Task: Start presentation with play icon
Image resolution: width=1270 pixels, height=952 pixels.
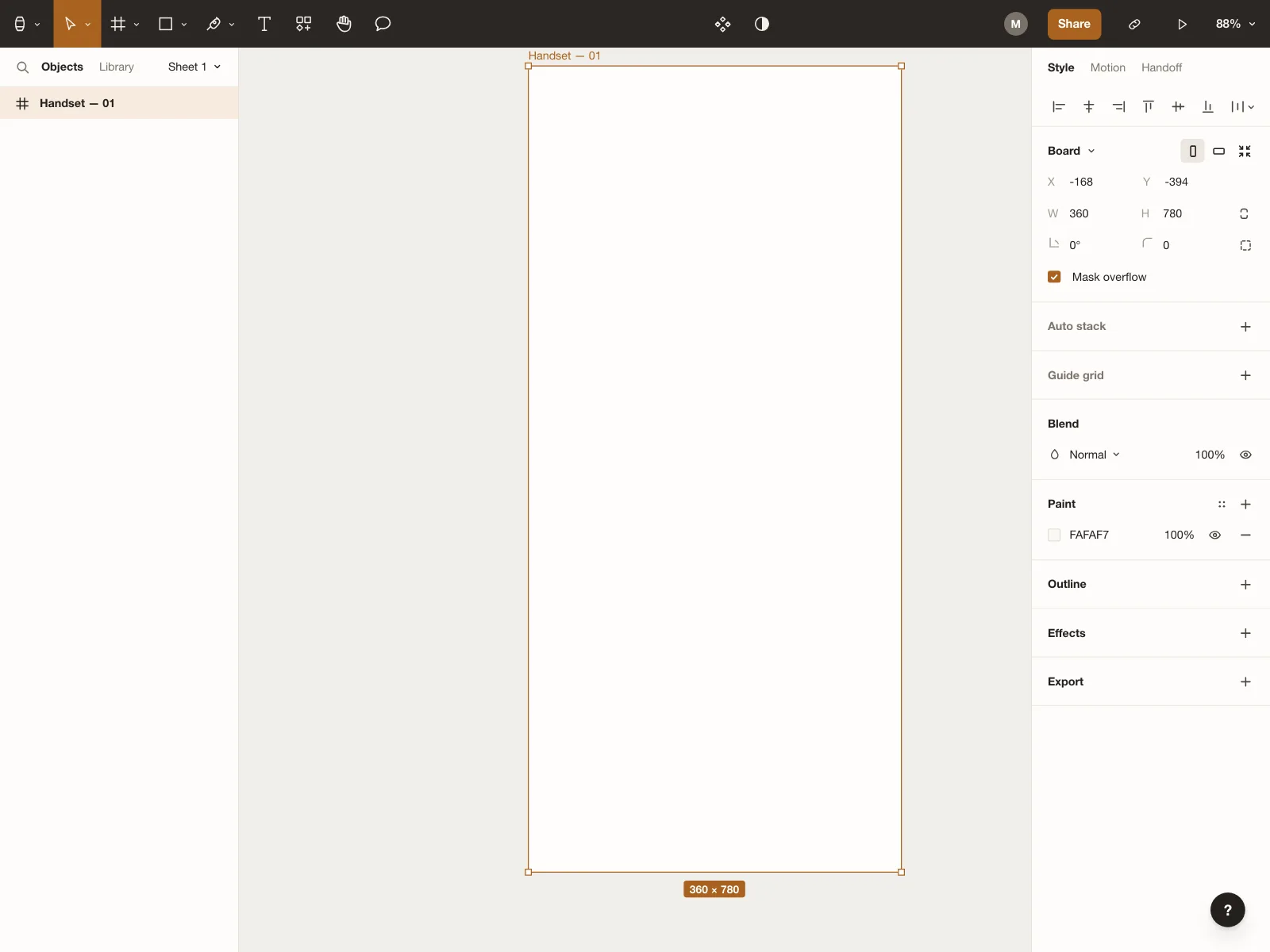Action: tap(1182, 24)
